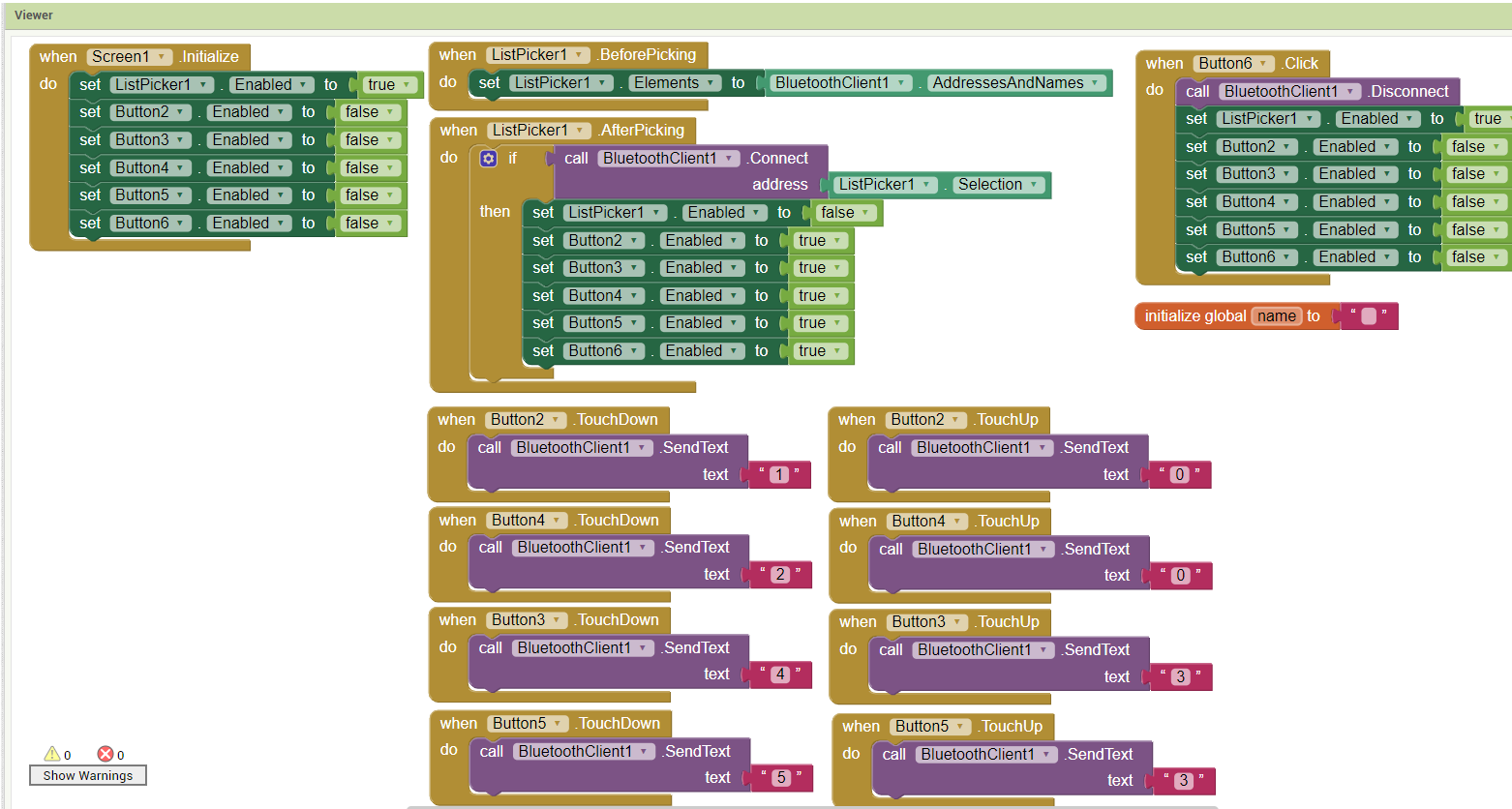This screenshot has height=809, width=1512.
Task: Open Button3 dropdown in the TouchDown event
Action: [527, 619]
